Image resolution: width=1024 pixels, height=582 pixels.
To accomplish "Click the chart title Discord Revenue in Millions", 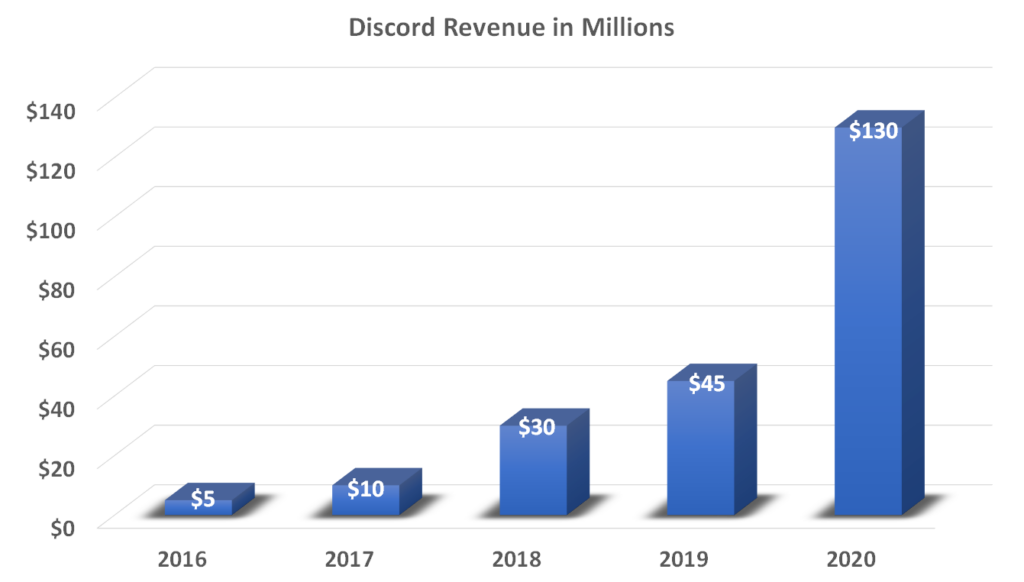I will [x=511, y=27].
